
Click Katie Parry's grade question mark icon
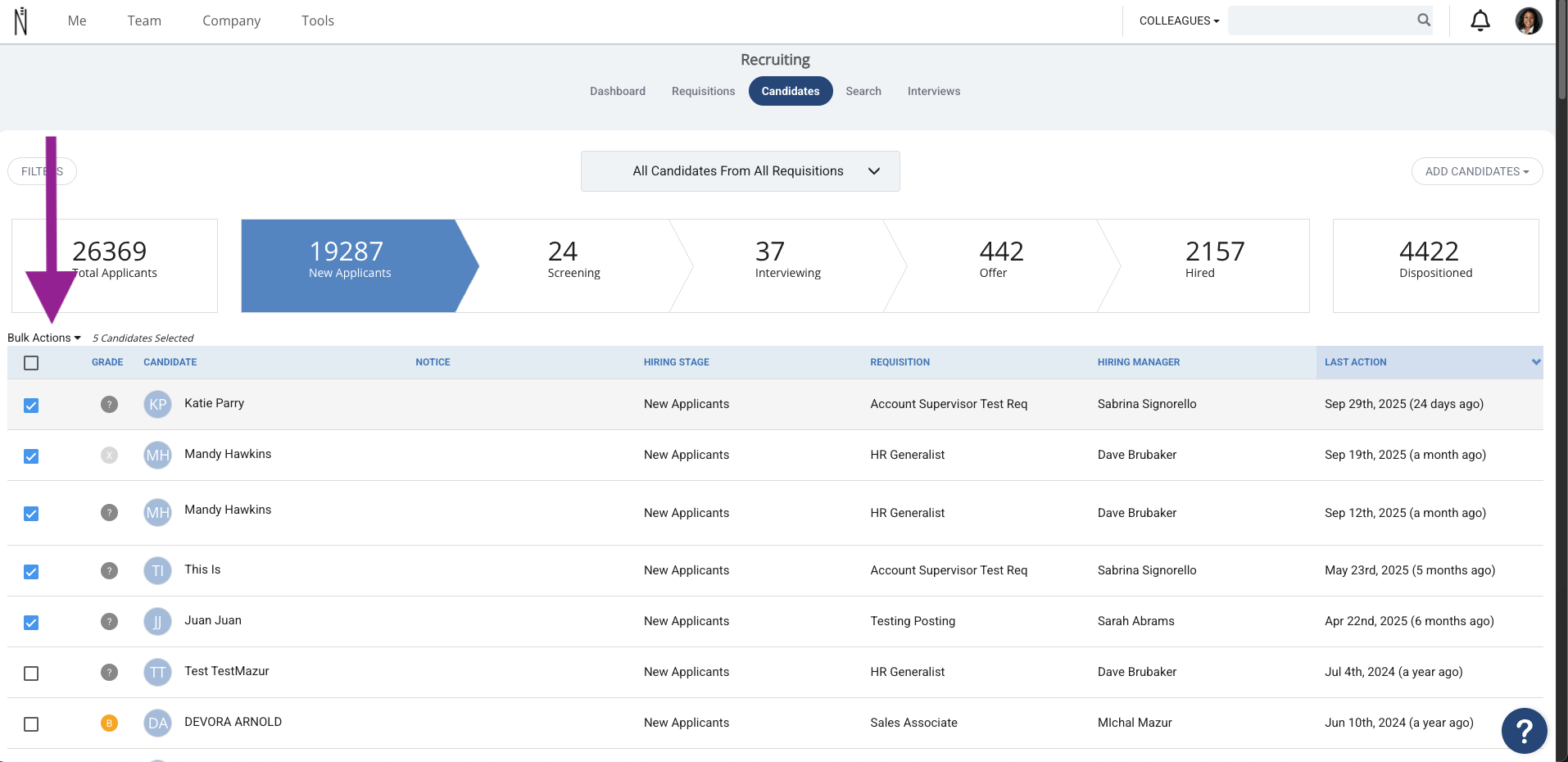tap(109, 404)
